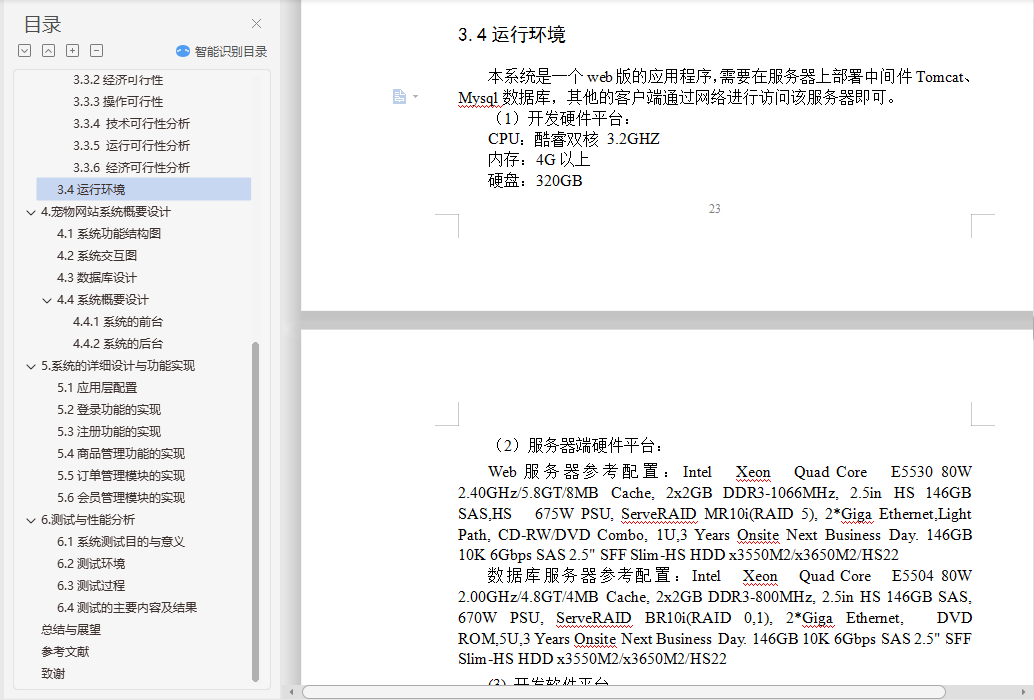Open dropdown arrow next to paragraph layout icon

tap(415, 96)
